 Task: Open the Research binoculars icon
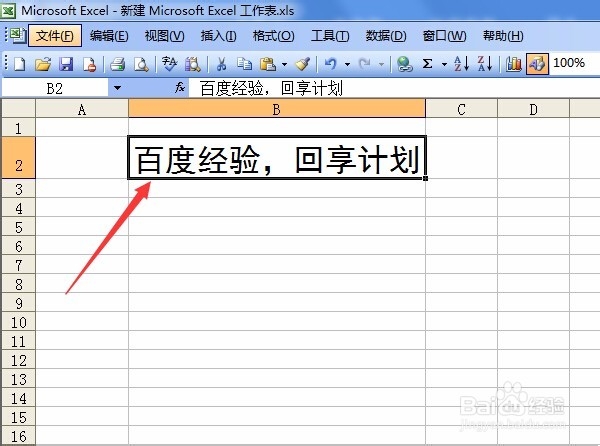(192, 63)
